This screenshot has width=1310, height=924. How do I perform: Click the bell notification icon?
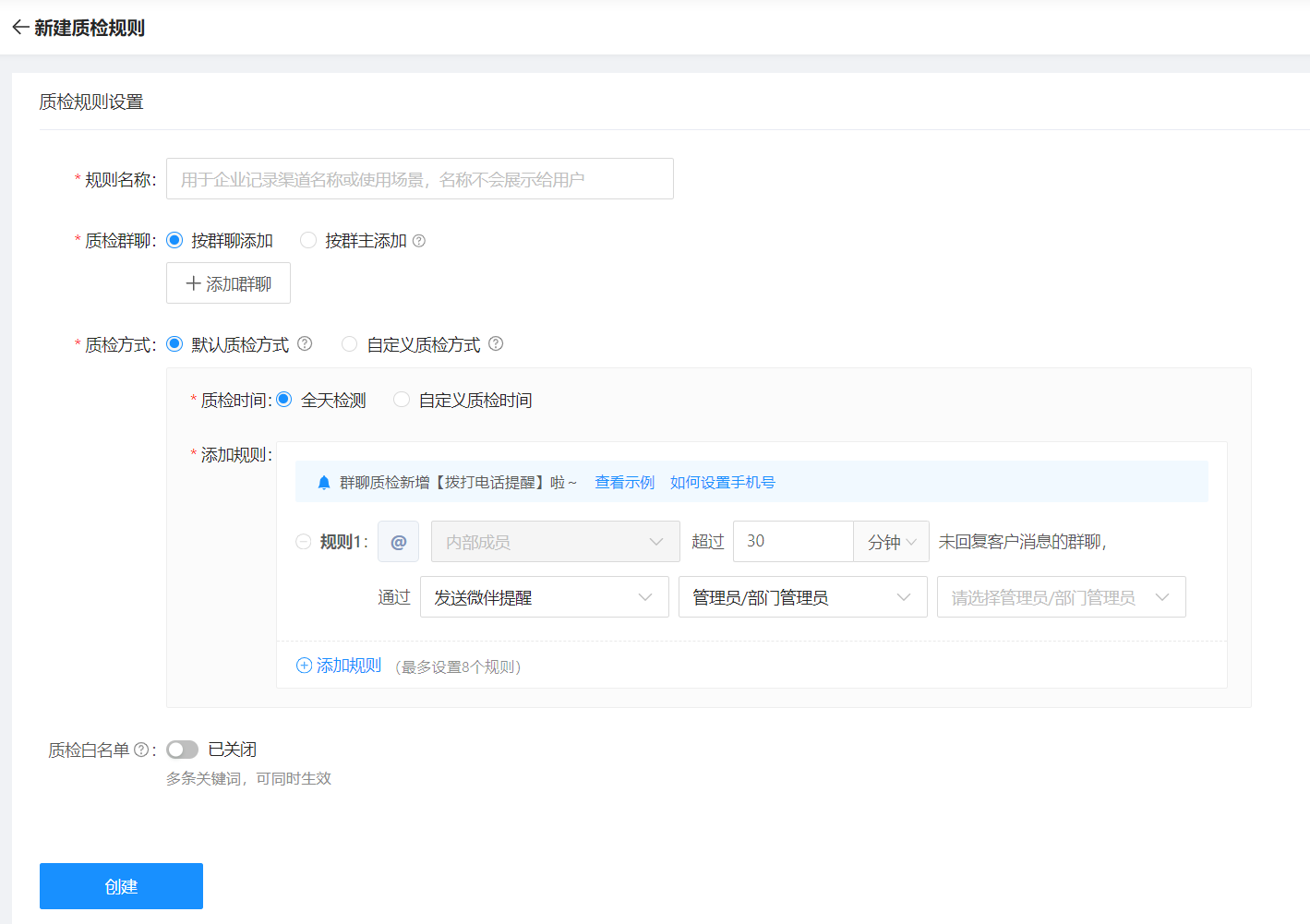pos(323,483)
